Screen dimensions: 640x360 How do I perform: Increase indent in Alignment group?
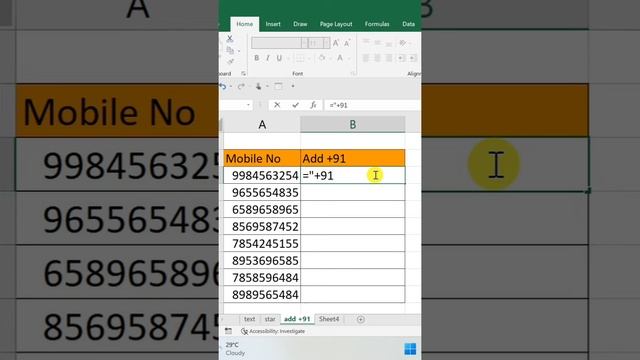(x=413, y=58)
